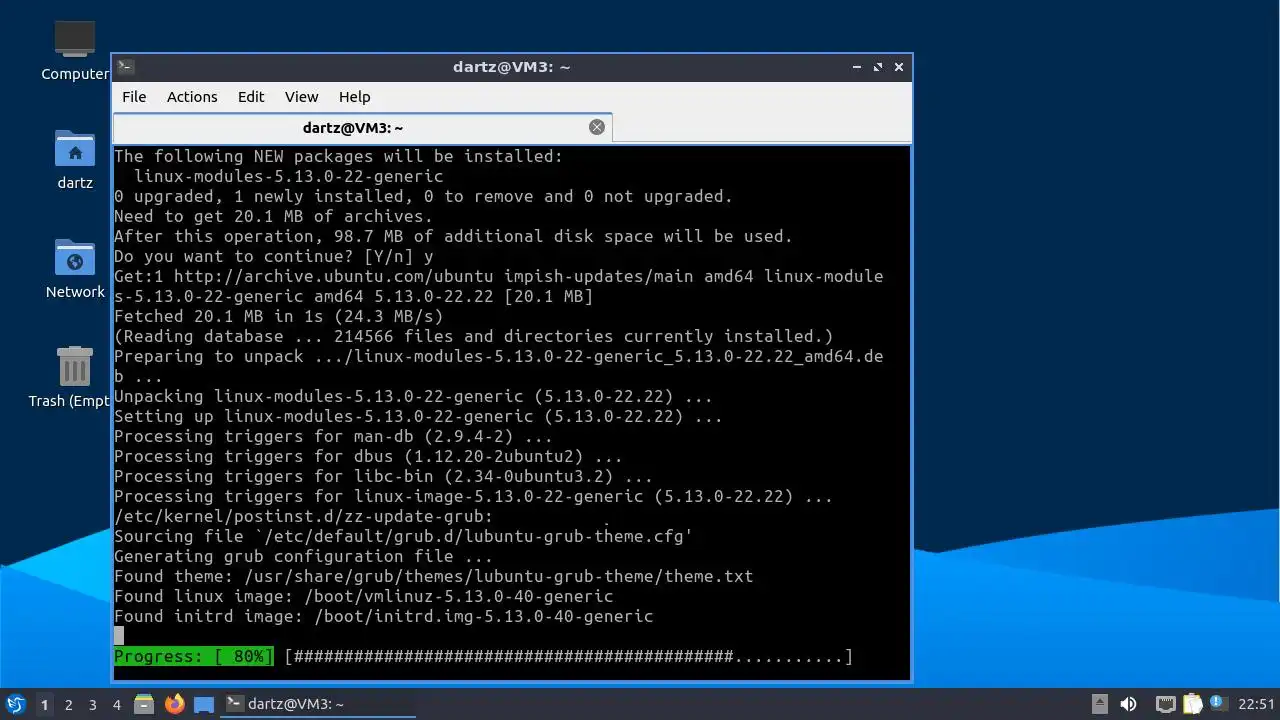Image resolution: width=1280 pixels, height=720 pixels.
Task: Click the removable media eject tray icon
Action: click(1099, 704)
